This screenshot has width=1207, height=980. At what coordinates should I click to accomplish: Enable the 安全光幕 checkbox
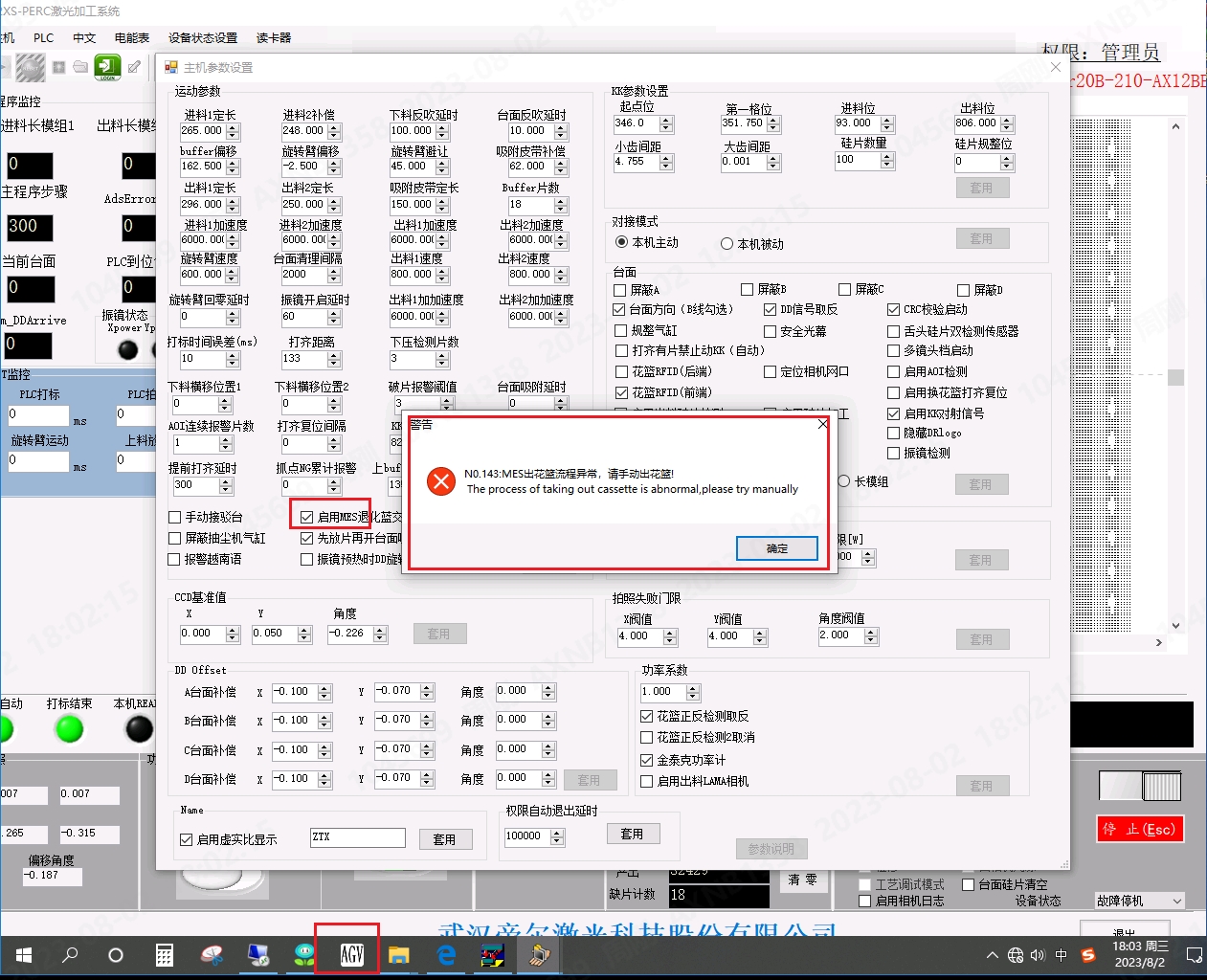click(770, 331)
